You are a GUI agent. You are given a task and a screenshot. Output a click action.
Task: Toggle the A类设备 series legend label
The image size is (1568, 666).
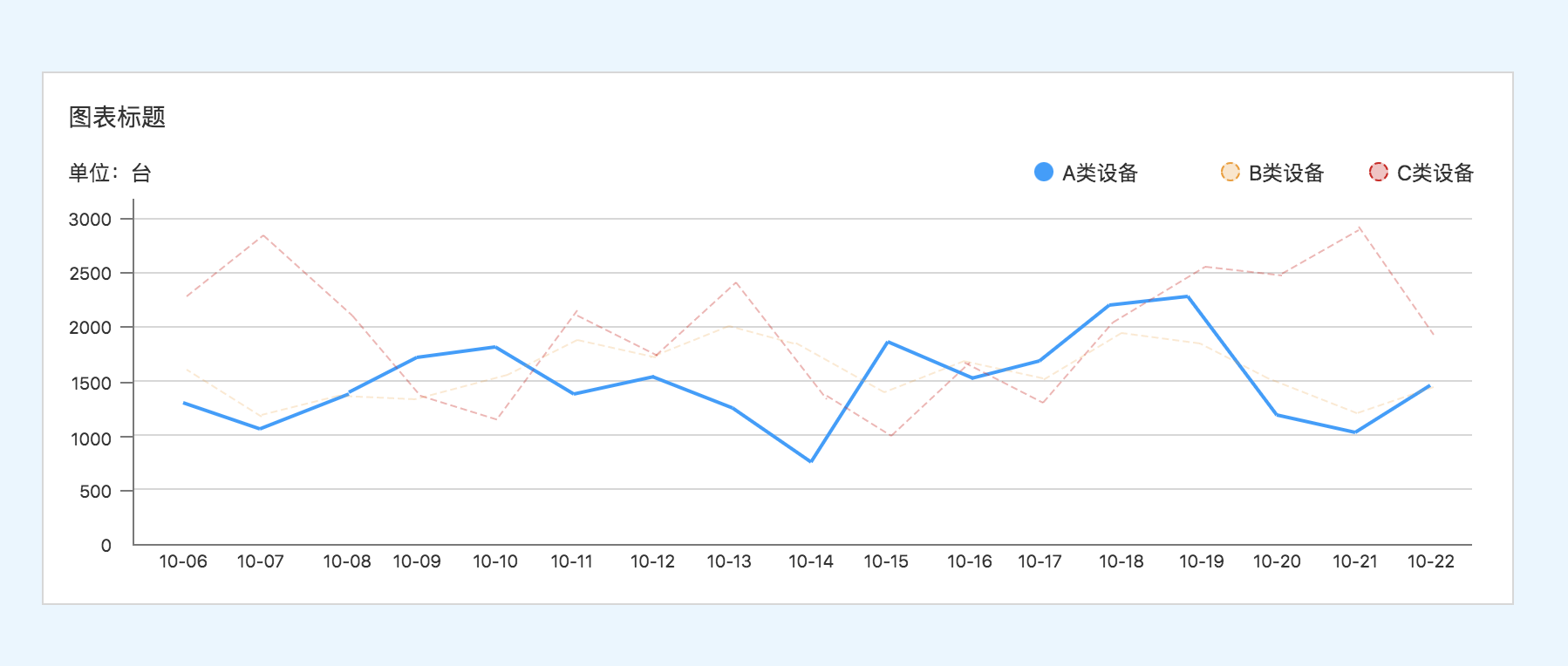1100,173
